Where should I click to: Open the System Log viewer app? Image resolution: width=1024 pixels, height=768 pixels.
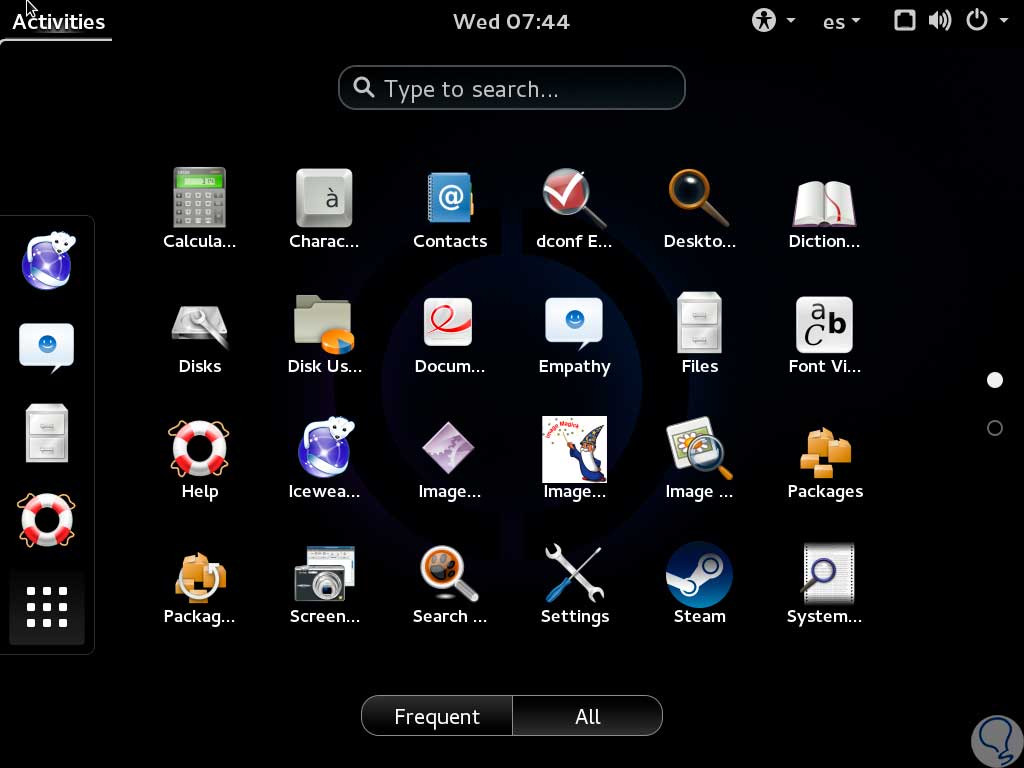click(x=824, y=584)
